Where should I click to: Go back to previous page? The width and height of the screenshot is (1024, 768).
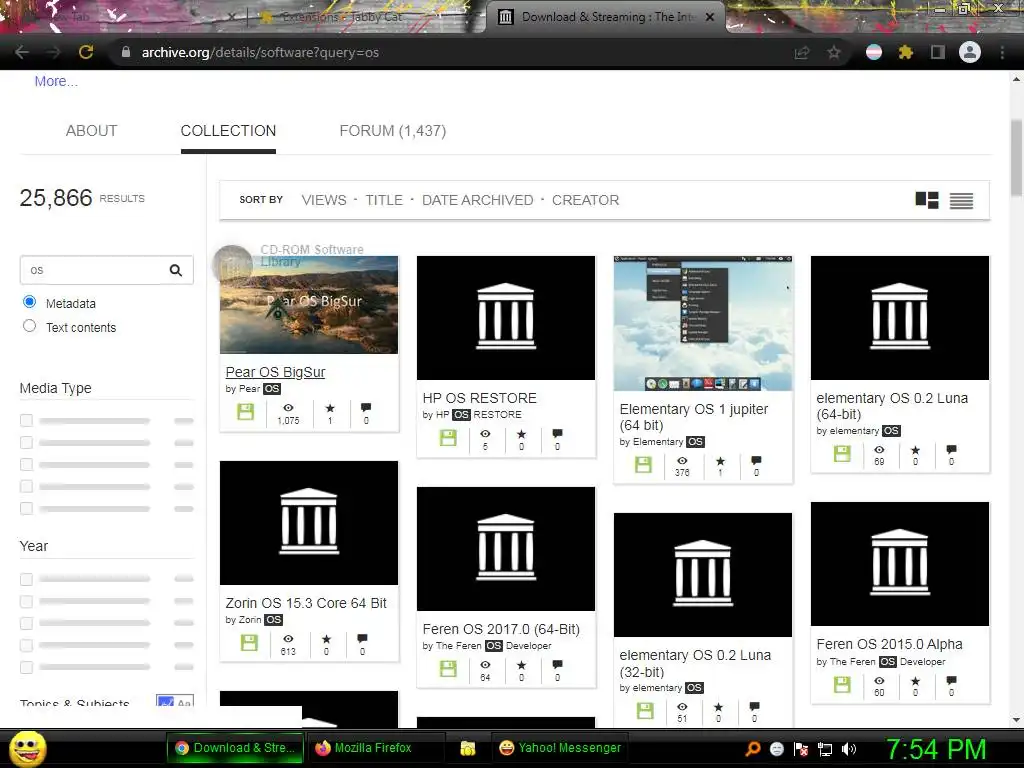(x=22, y=52)
